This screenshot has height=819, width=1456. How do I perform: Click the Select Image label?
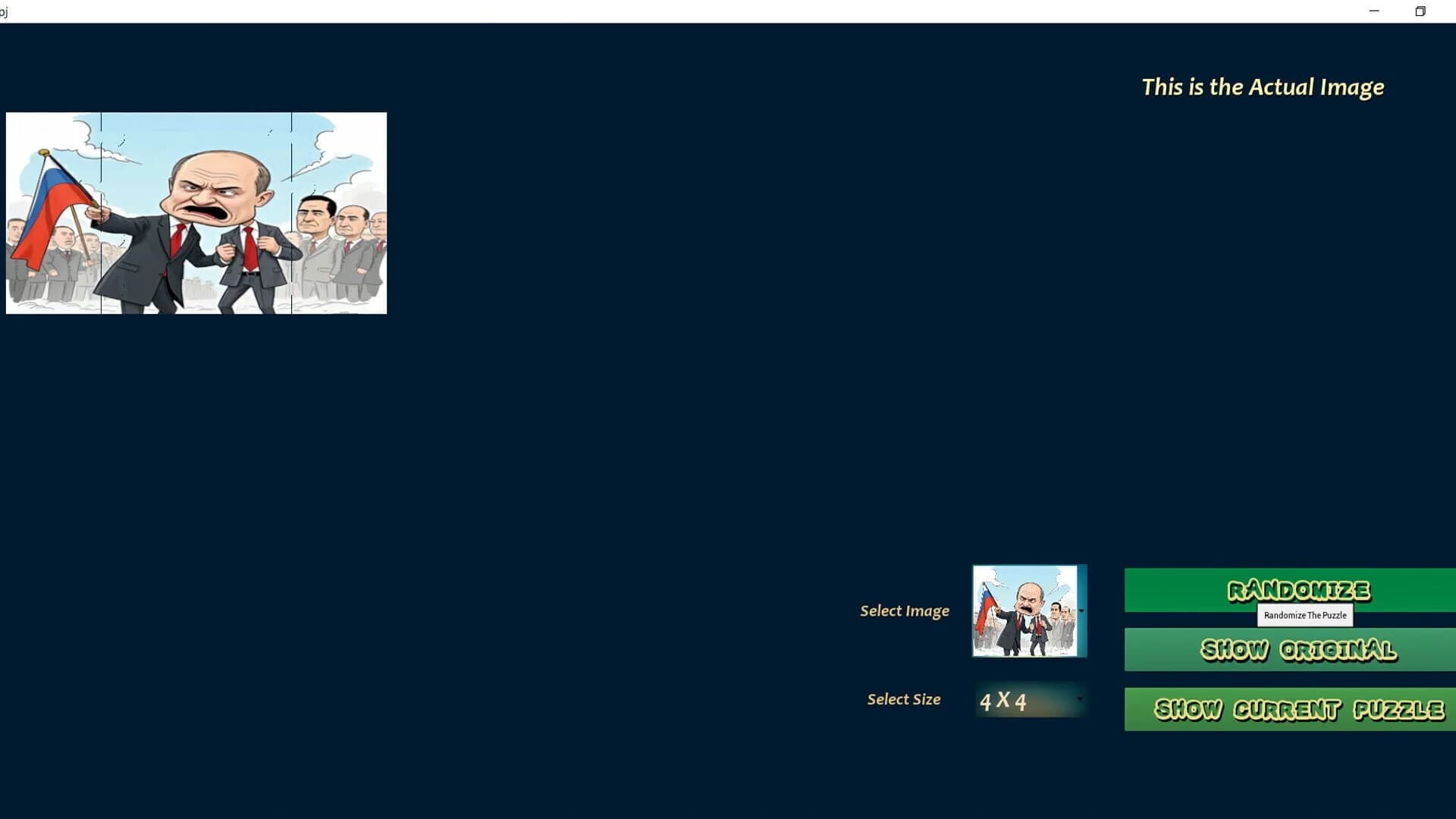tap(905, 610)
